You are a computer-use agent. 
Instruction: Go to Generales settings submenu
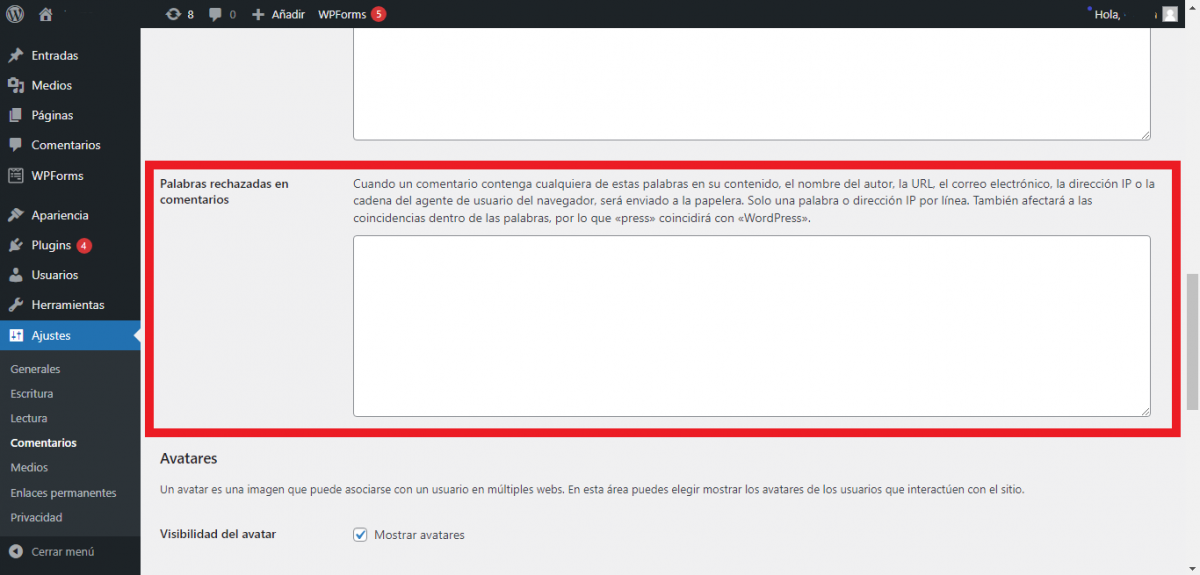35,369
